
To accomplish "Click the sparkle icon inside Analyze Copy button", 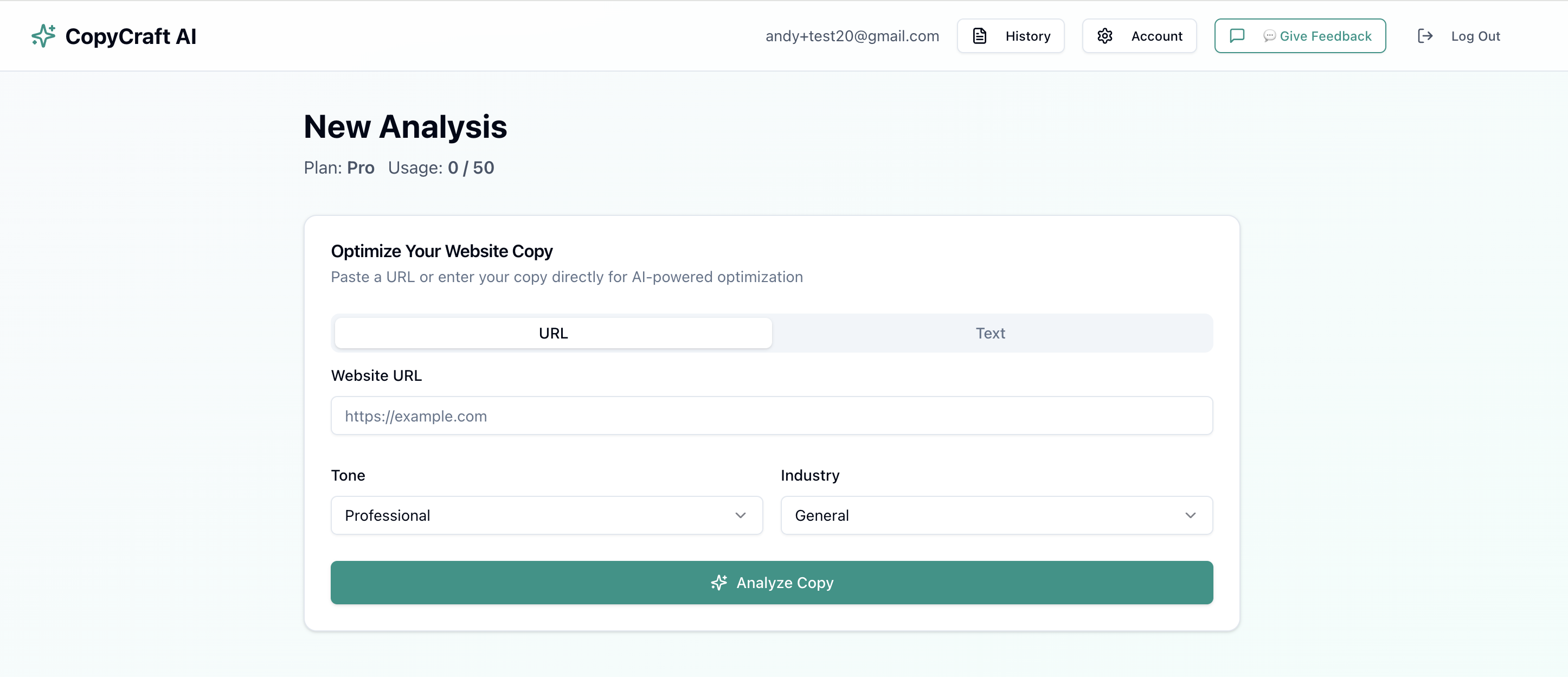I will tap(718, 583).
